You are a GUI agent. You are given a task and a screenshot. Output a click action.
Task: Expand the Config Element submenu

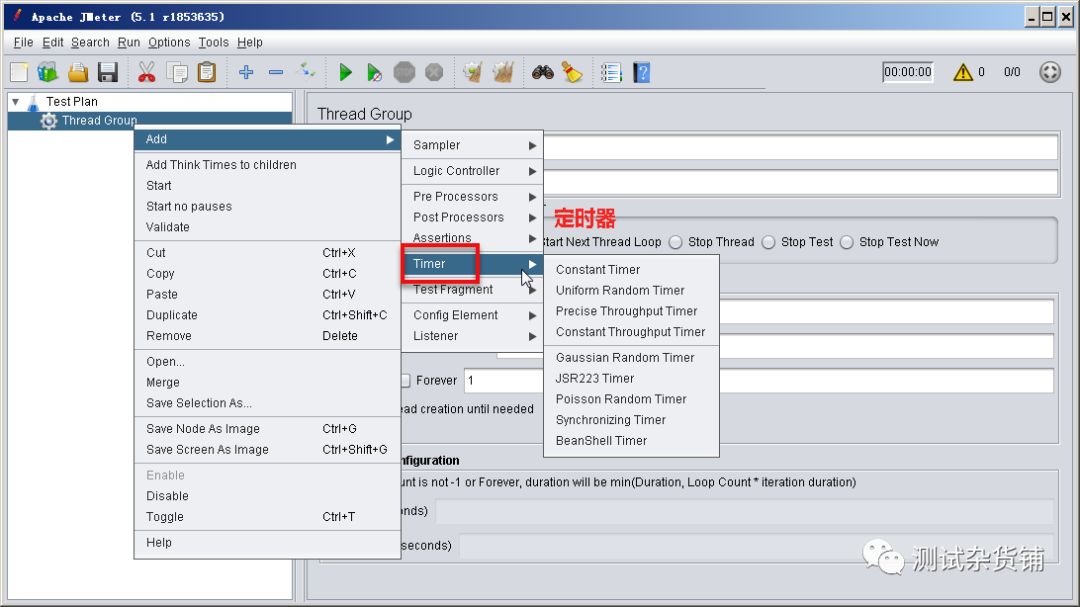pos(472,315)
